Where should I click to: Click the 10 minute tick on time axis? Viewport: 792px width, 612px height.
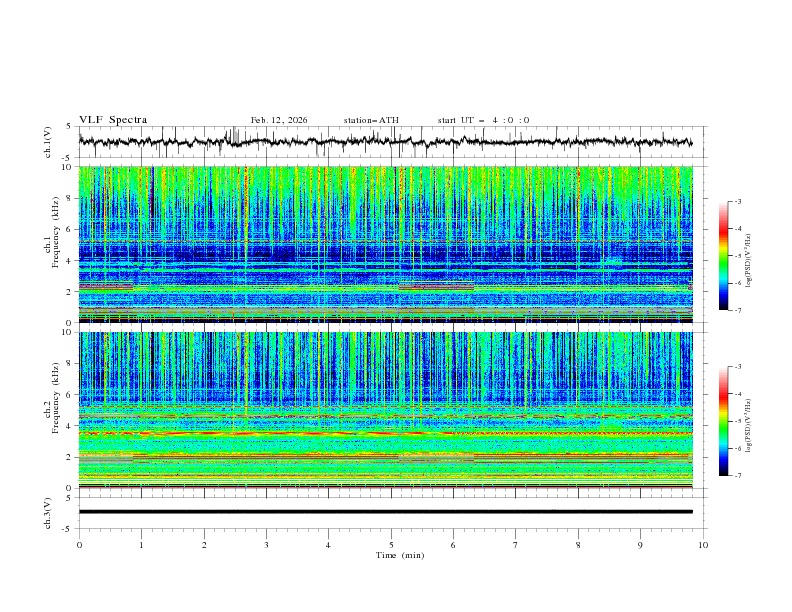coord(703,544)
